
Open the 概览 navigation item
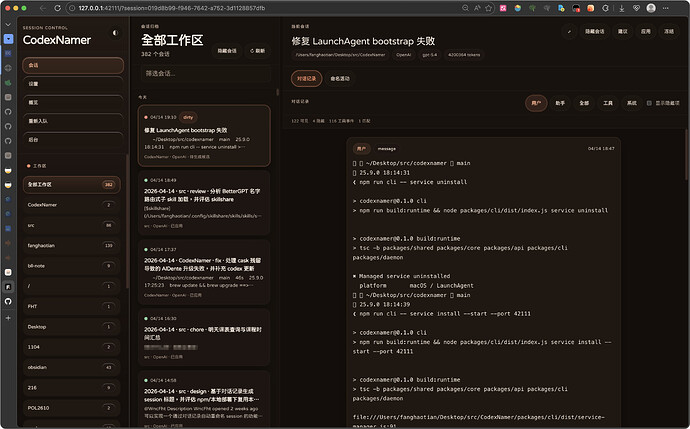pyautogui.click(x=73, y=102)
